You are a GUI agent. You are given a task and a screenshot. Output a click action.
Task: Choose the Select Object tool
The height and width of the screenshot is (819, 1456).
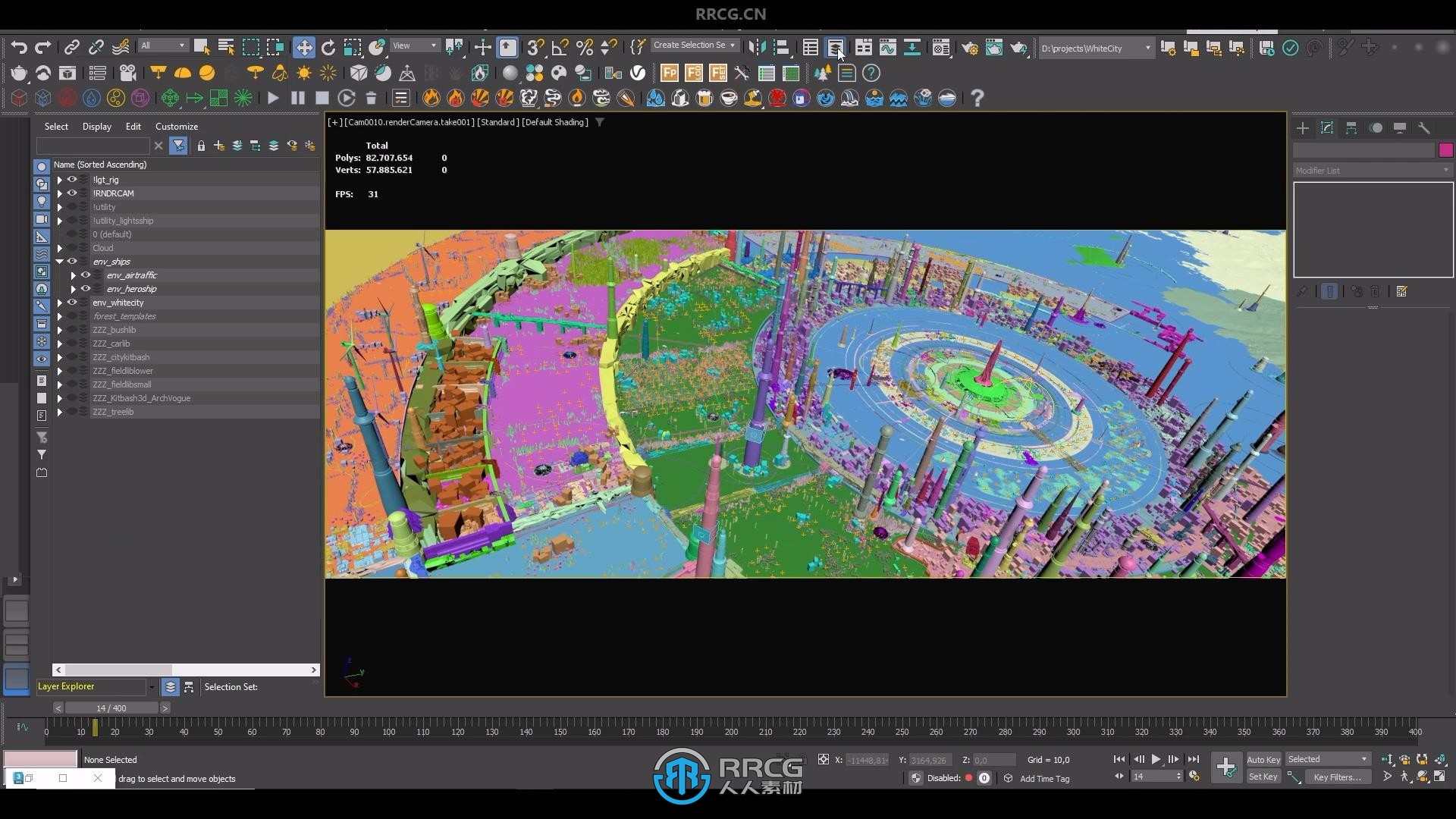202,47
